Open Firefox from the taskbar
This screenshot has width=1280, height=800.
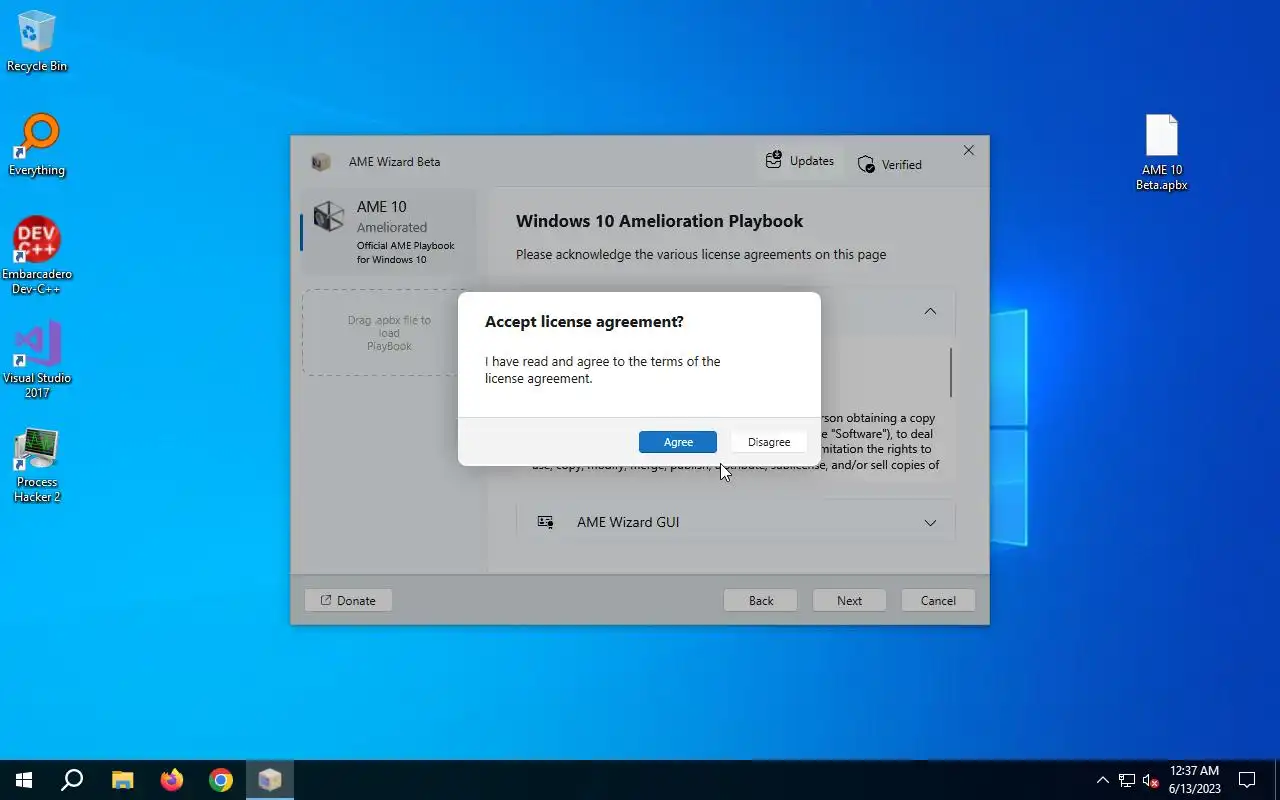[172, 780]
